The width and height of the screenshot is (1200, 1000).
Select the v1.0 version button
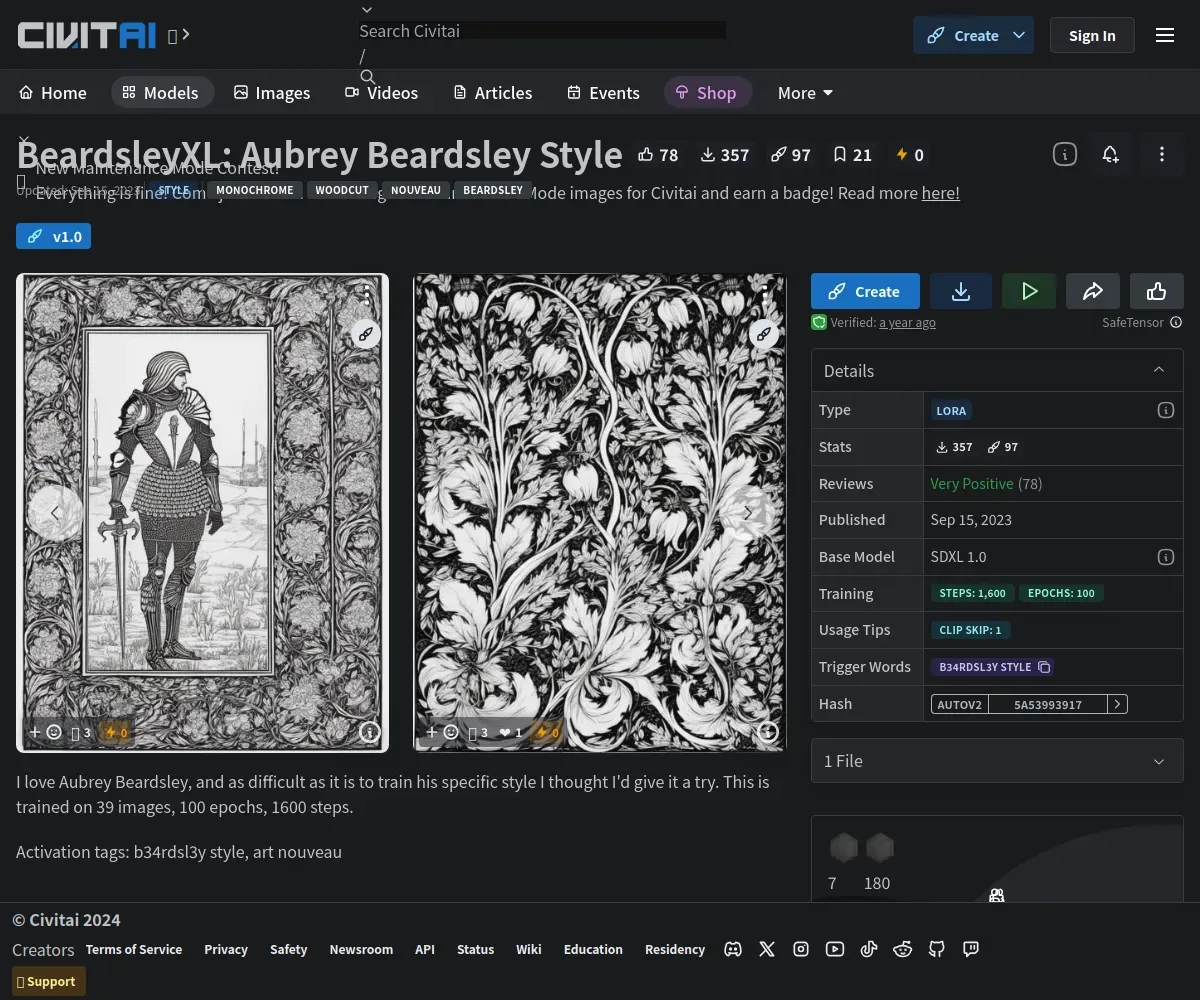[53, 237]
